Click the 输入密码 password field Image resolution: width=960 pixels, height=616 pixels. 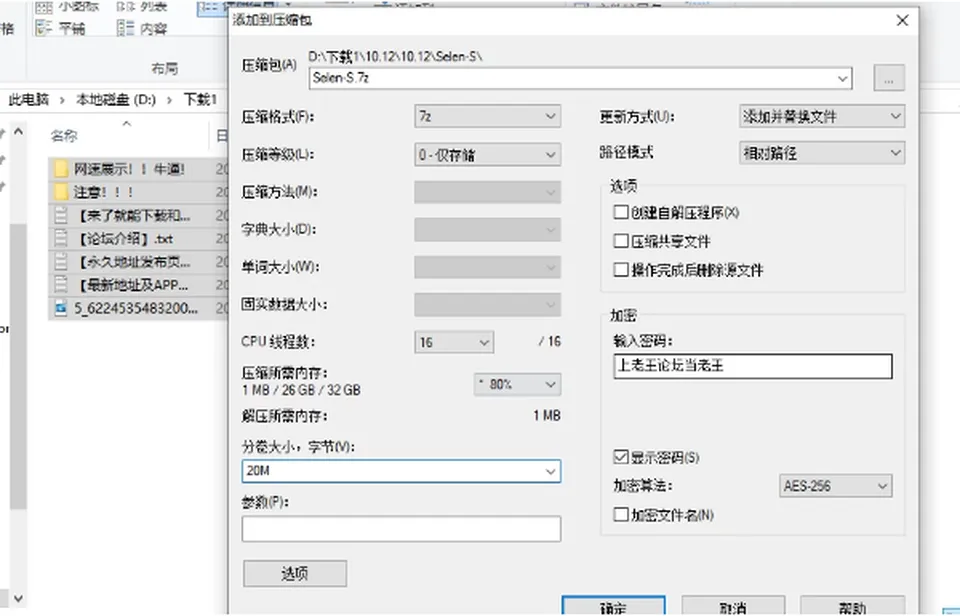pyautogui.click(x=752, y=366)
